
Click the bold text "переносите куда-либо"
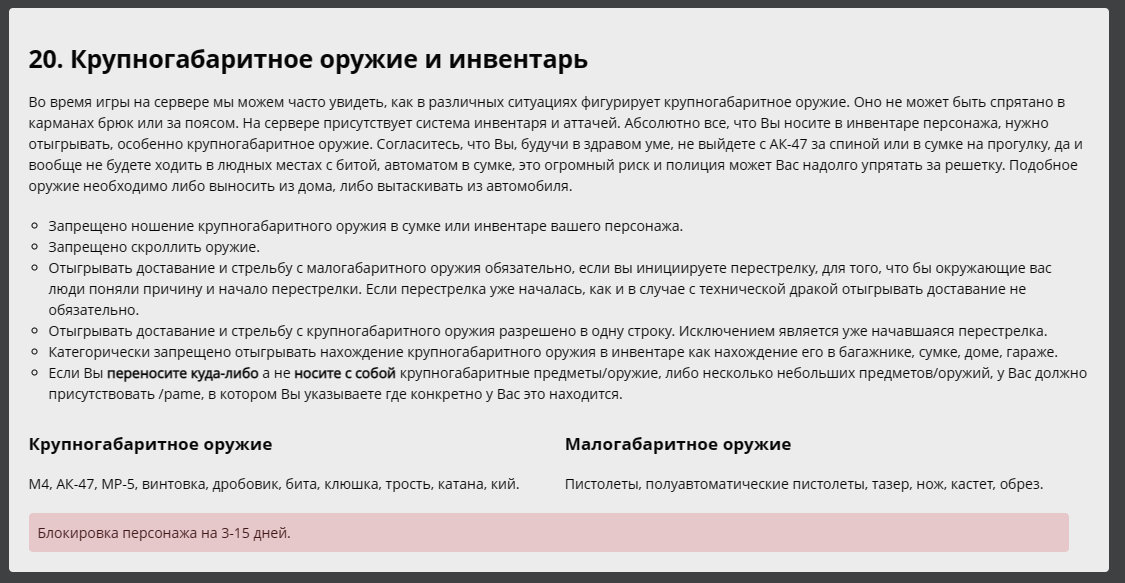(x=182, y=373)
